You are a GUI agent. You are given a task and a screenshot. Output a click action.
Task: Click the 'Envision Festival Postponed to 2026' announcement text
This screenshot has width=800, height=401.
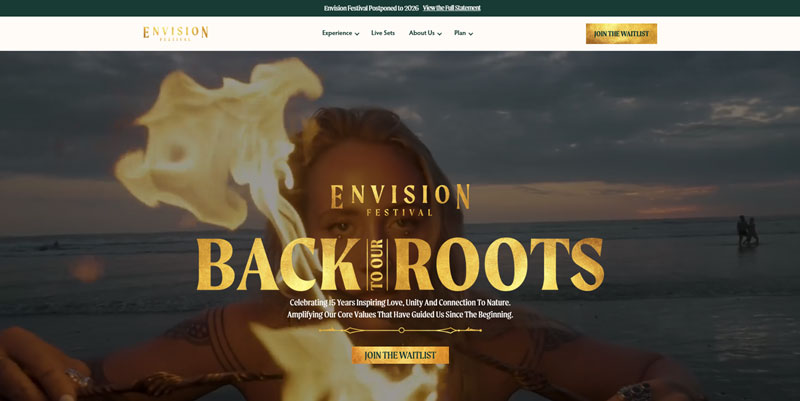pyautogui.click(x=371, y=8)
